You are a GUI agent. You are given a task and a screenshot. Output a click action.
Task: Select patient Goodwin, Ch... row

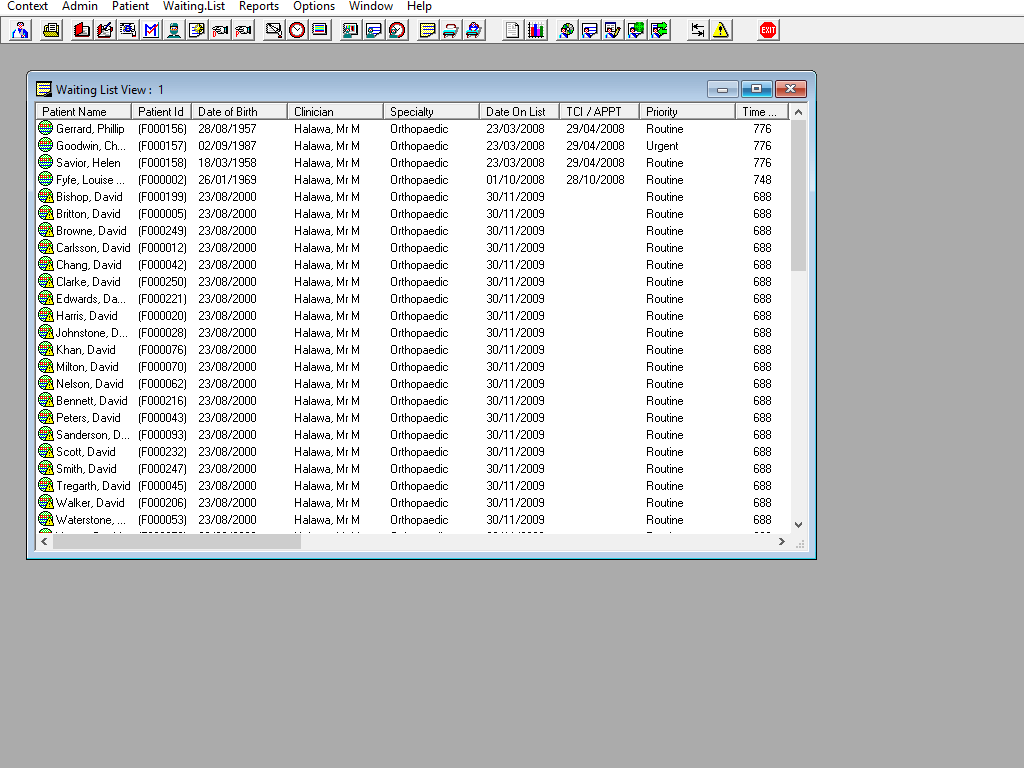pyautogui.click(x=413, y=146)
